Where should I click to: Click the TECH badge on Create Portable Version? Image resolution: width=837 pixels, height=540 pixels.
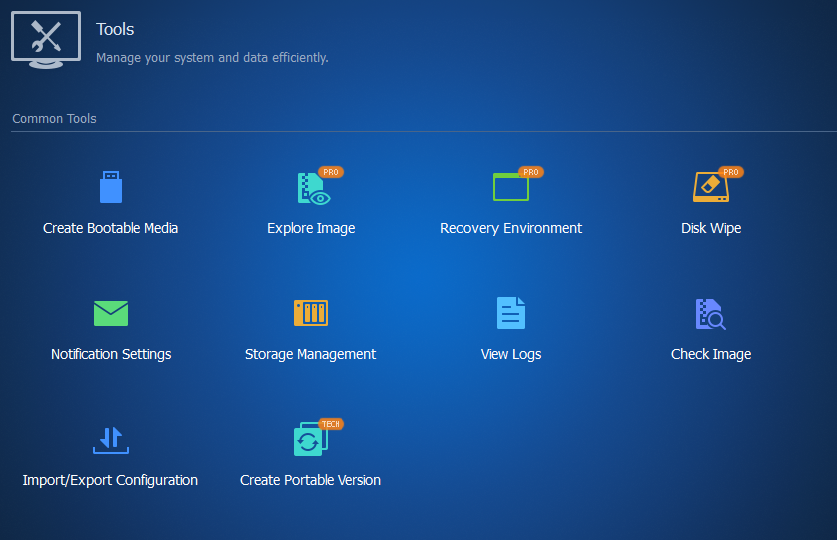(331, 424)
